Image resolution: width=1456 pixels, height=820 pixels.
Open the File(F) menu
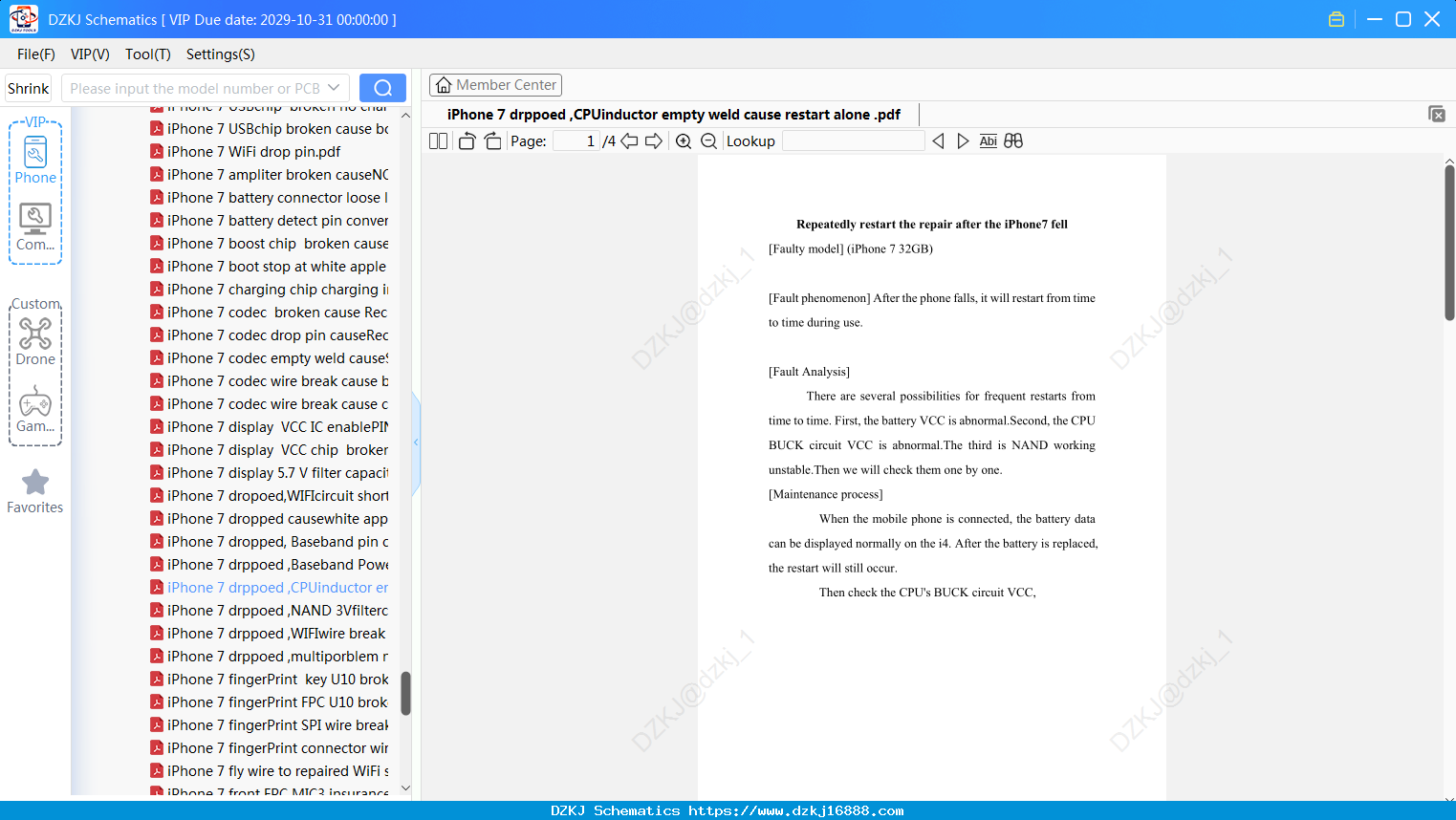(36, 54)
